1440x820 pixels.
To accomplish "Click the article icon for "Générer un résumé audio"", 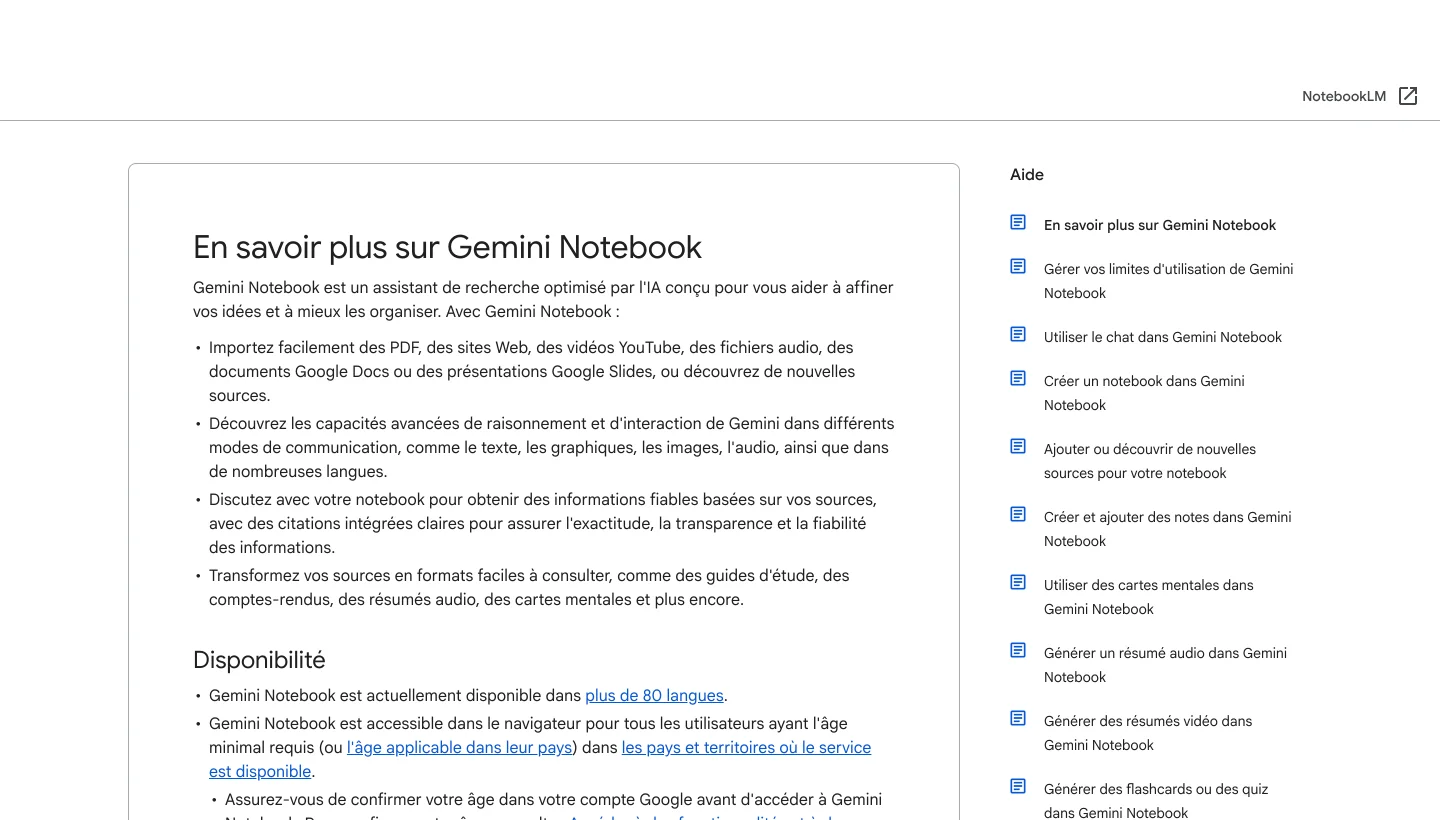I will (1018, 650).
